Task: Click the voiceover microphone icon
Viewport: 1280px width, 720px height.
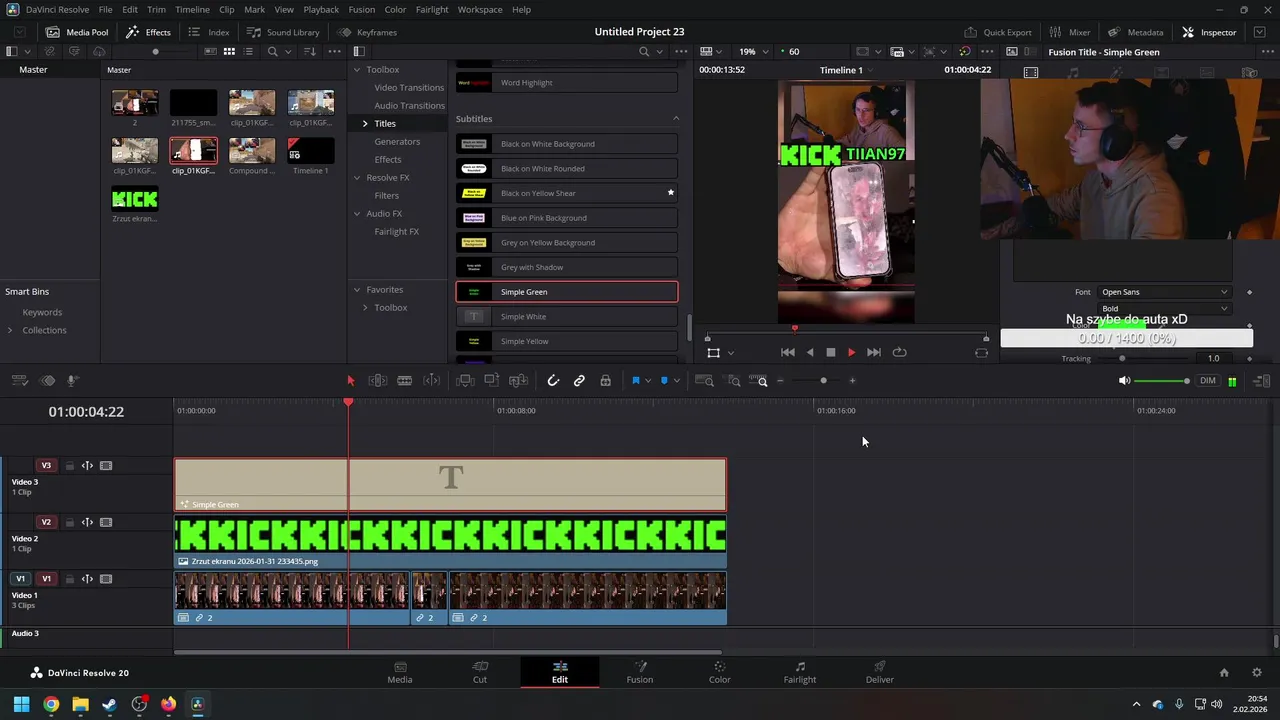Action: point(73,381)
